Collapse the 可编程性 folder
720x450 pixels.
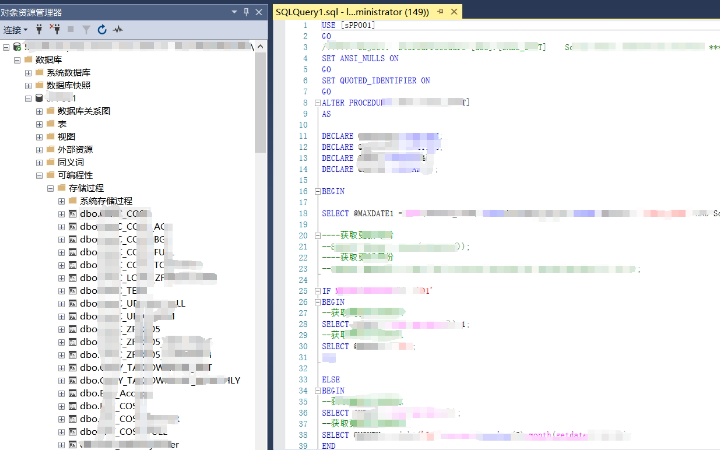[x=39, y=175]
